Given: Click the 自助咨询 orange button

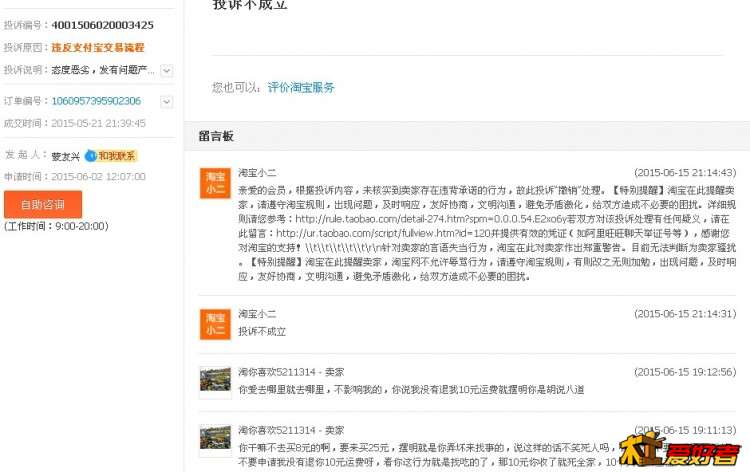Looking at the screenshot, I should [43, 205].
